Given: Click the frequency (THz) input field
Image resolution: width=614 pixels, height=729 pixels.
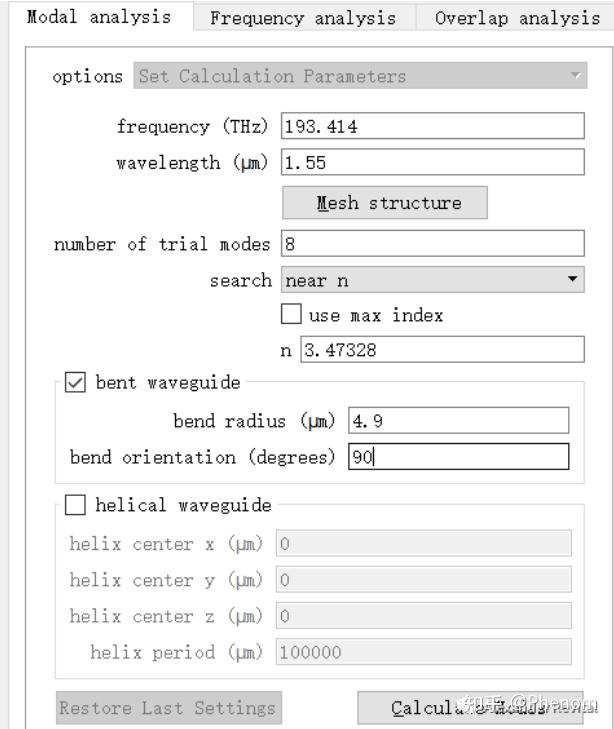Looking at the screenshot, I should click(x=432, y=126).
